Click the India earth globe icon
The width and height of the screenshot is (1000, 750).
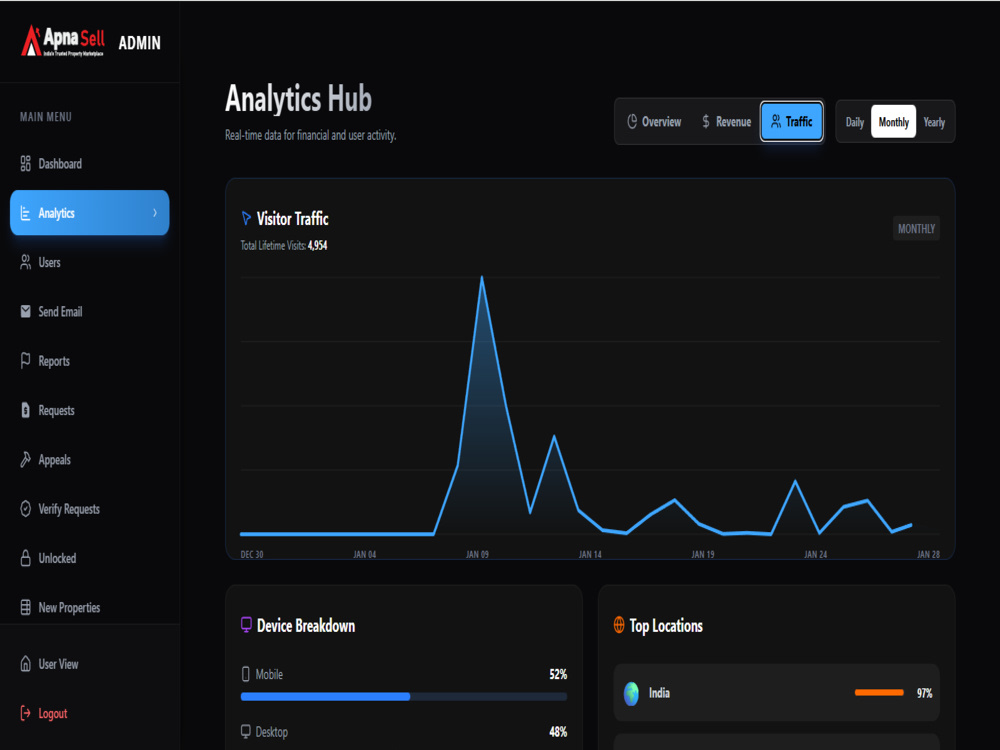(x=631, y=693)
